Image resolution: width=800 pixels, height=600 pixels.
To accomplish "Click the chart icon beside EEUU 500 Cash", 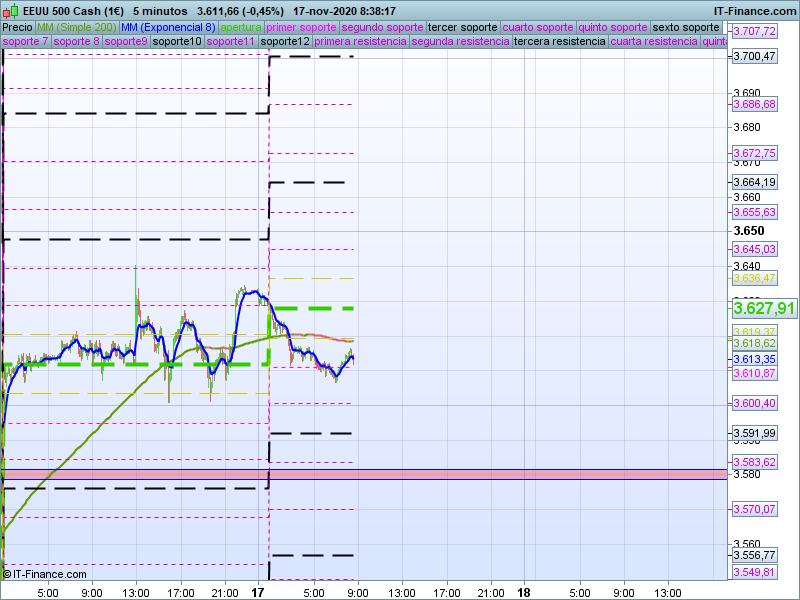I will click(8, 10).
